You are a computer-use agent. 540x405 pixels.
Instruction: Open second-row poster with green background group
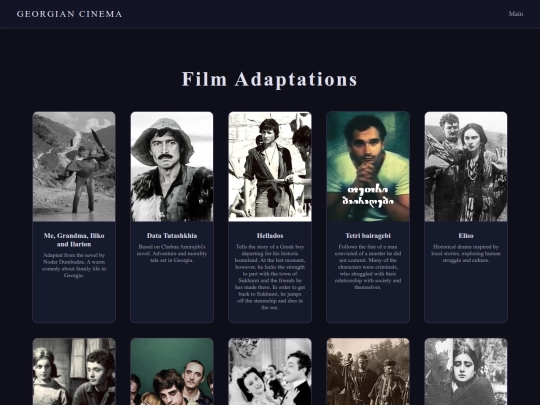pyautogui.click(x=172, y=372)
